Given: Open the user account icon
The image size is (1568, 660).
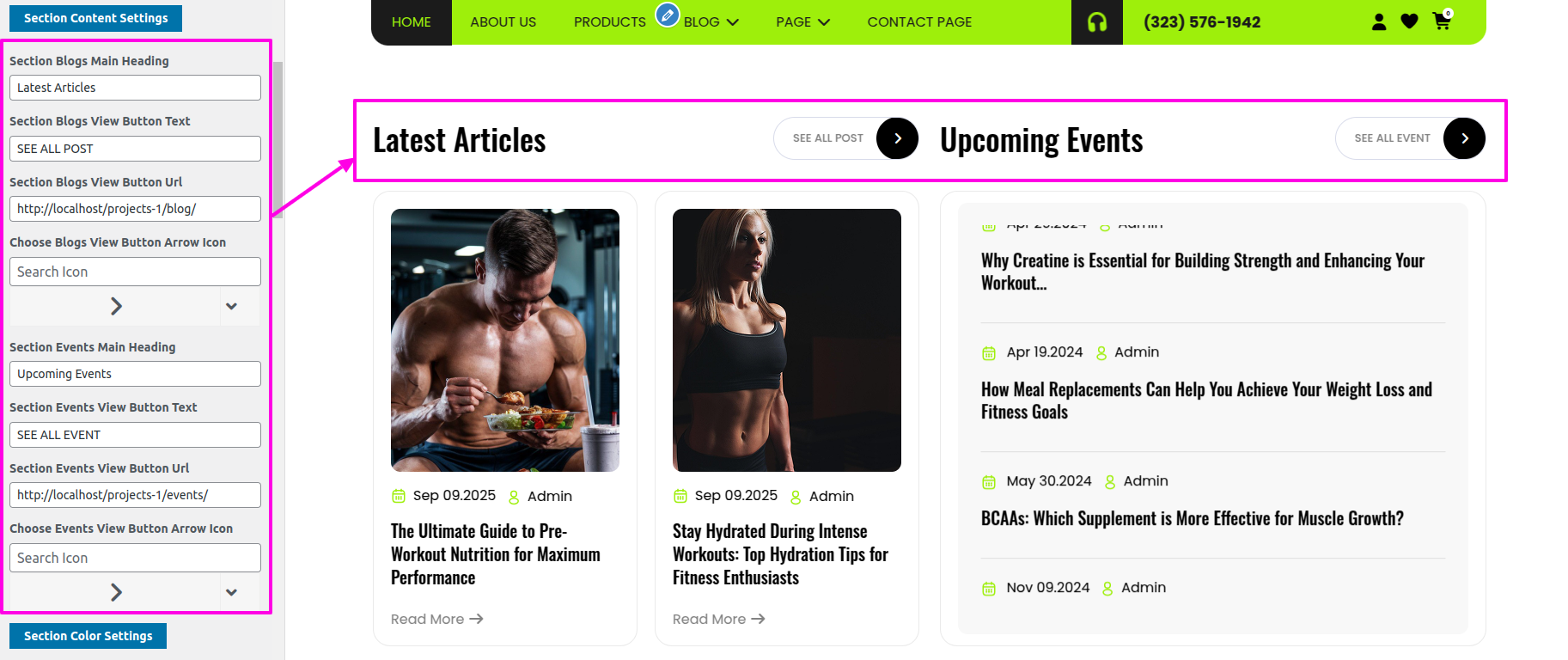Looking at the screenshot, I should [1379, 21].
